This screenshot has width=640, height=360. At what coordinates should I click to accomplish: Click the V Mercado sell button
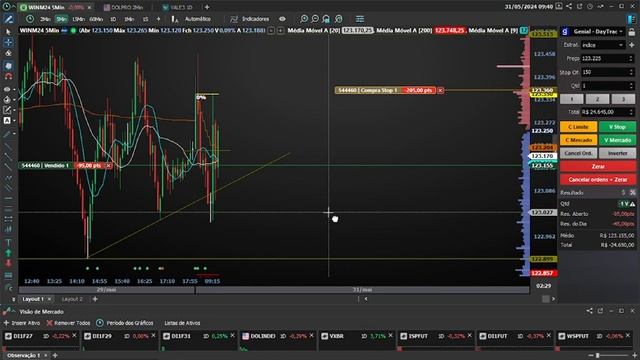(617, 140)
